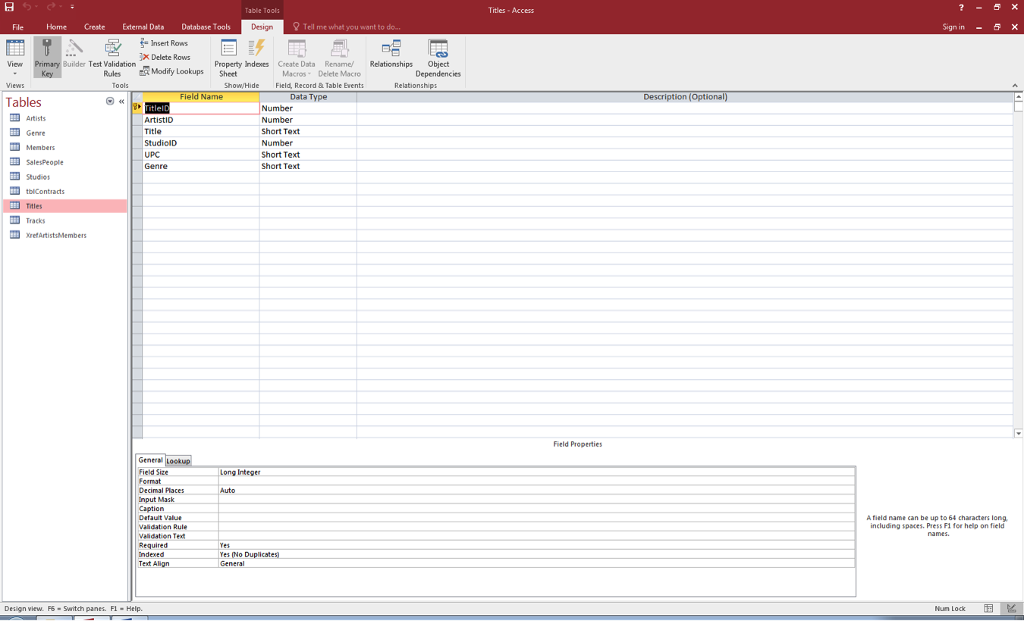
Task: Click Sign in at the top right
Action: click(x=953, y=27)
